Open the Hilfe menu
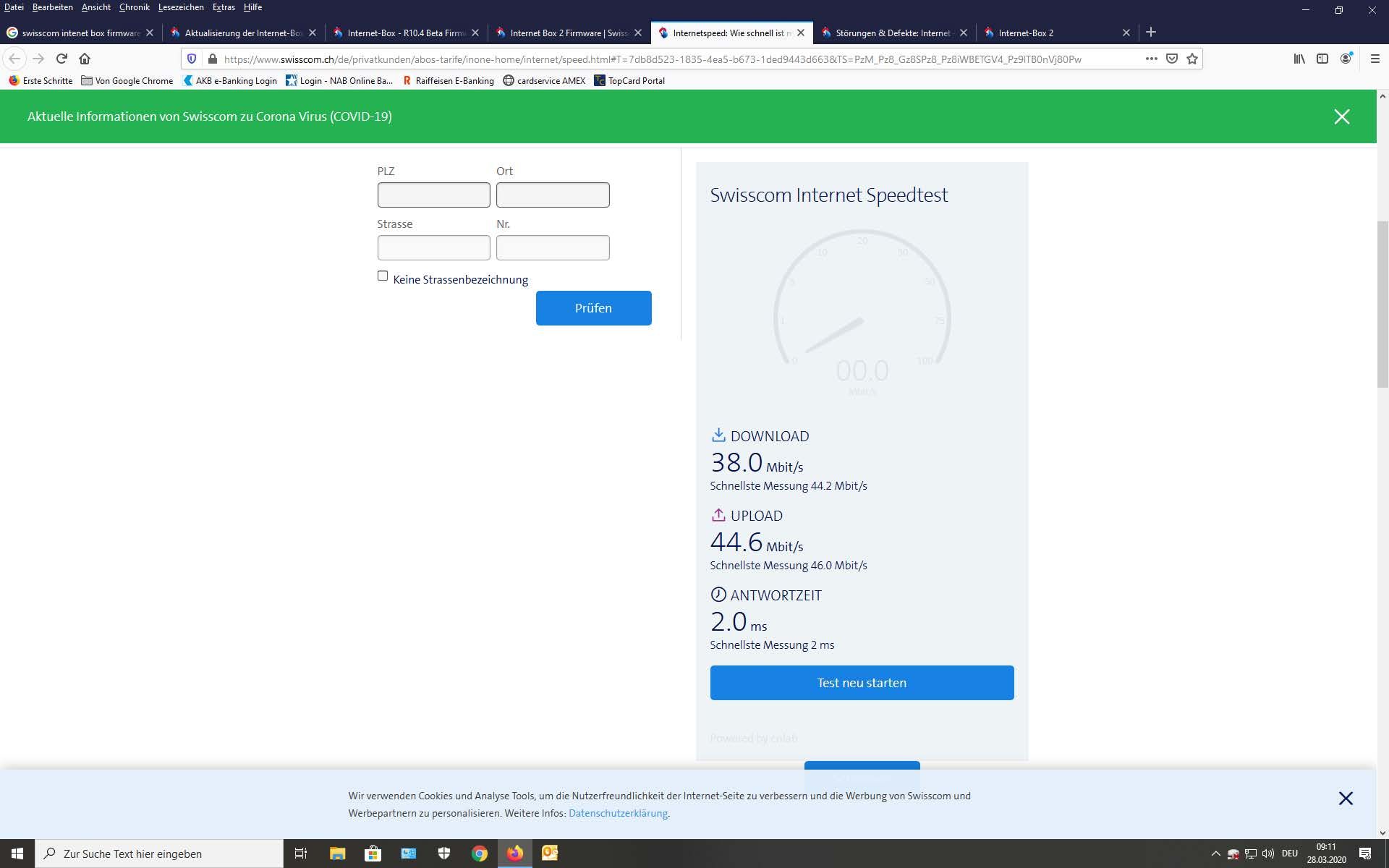 [252, 7]
